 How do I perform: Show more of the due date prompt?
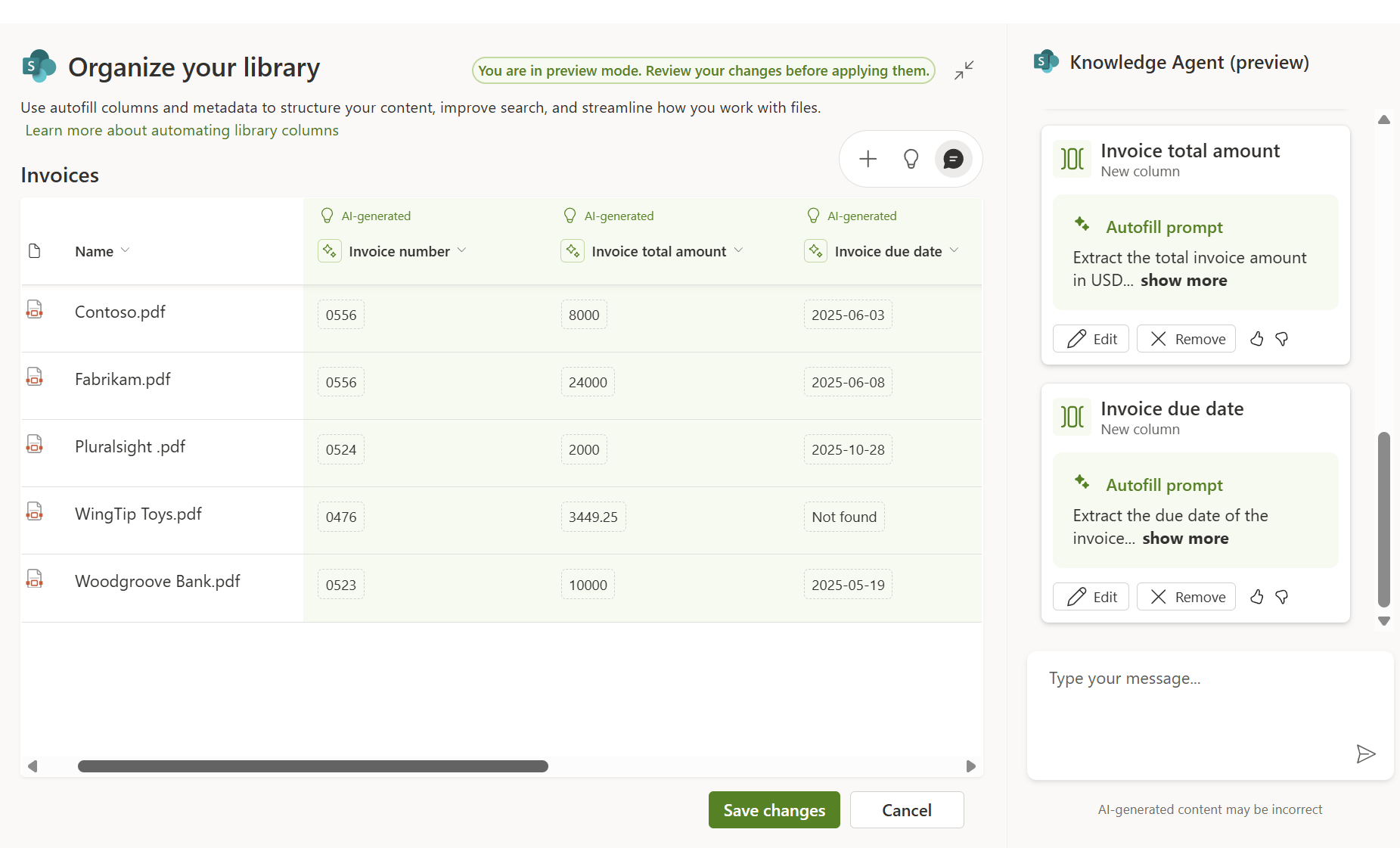(x=1185, y=539)
